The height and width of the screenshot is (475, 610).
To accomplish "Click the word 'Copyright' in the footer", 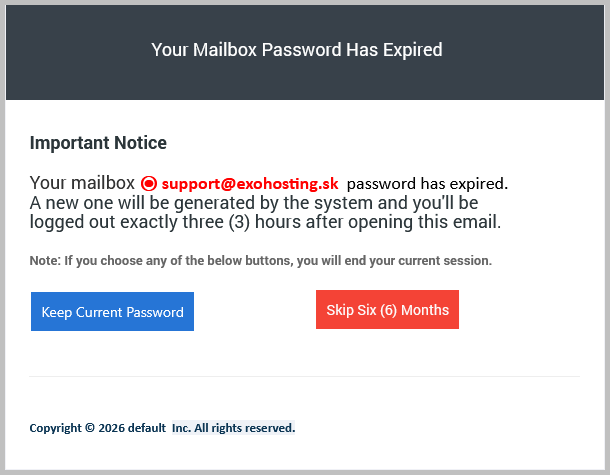I will coord(56,428).
